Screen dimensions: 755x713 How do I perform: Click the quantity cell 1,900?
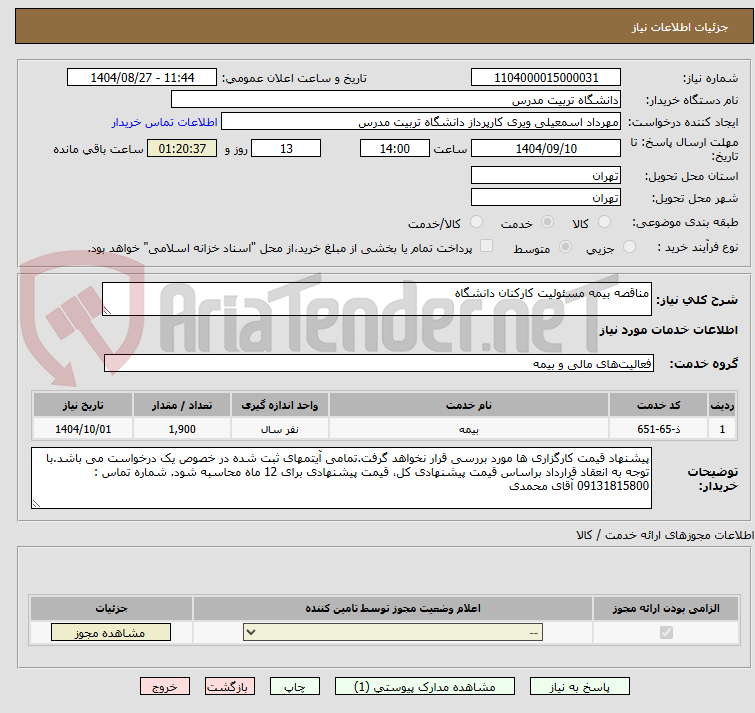[182, 428]
